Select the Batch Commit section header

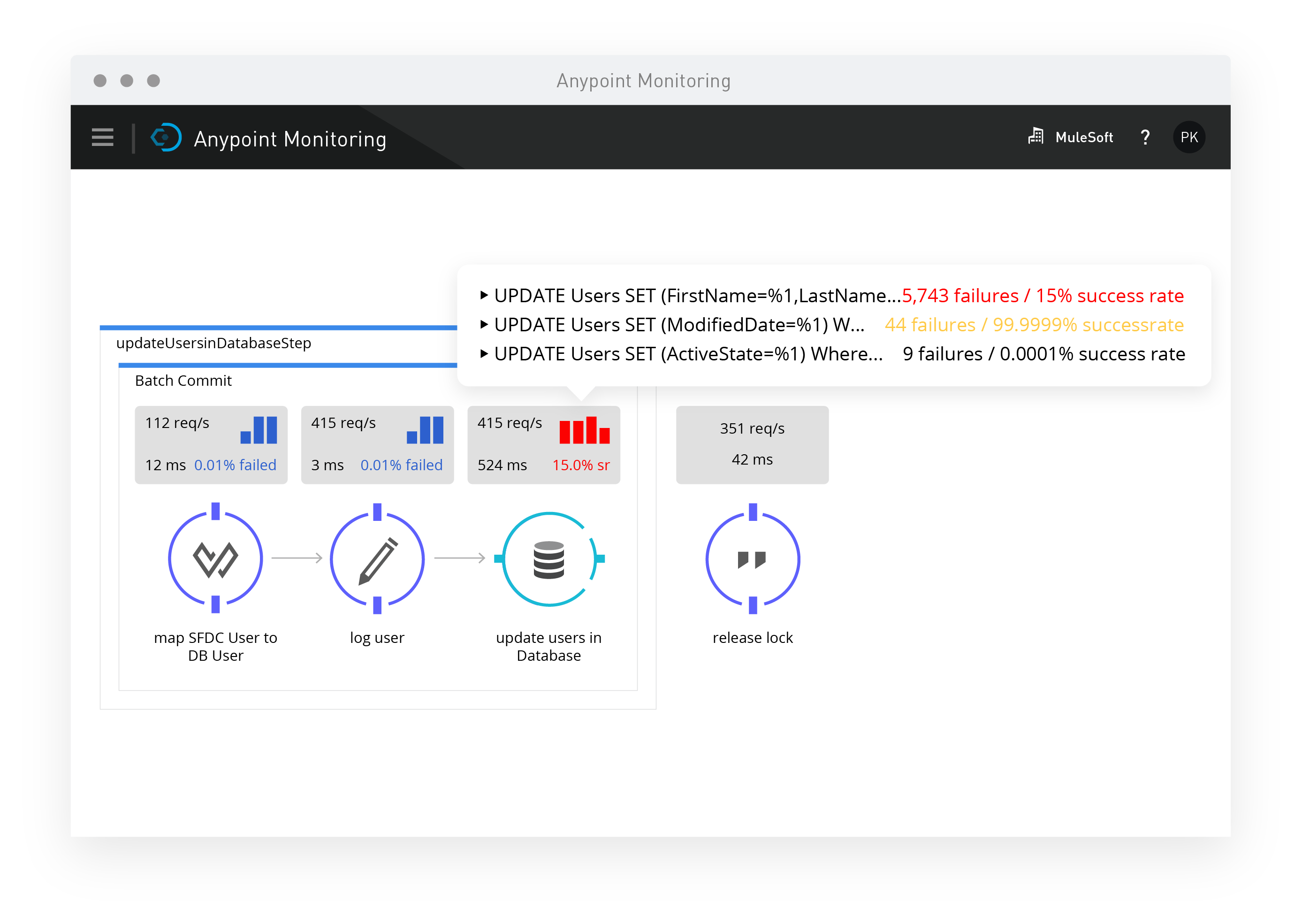pos(183,381)
